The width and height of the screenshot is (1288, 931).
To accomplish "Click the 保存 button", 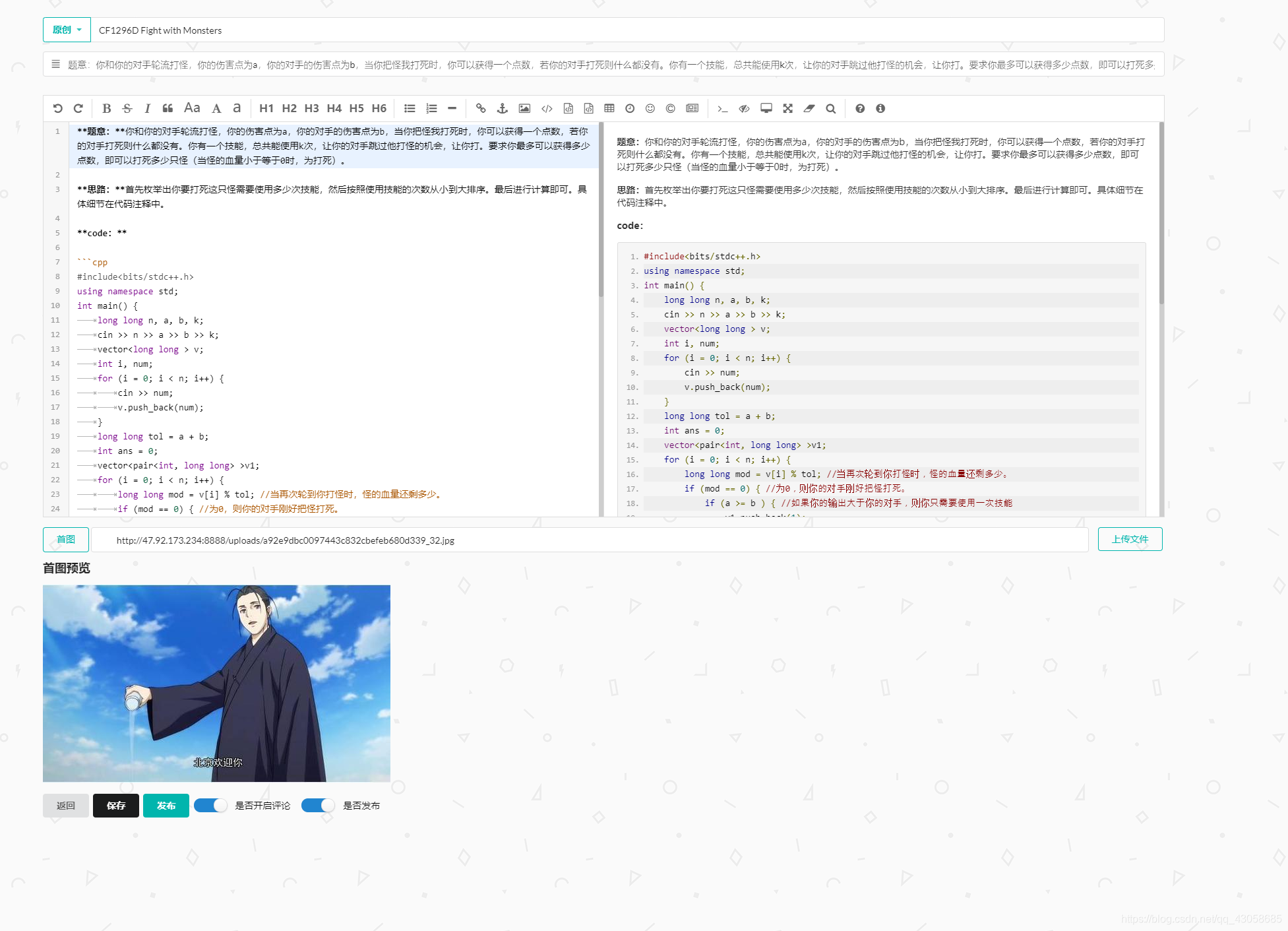I will 117,805.
